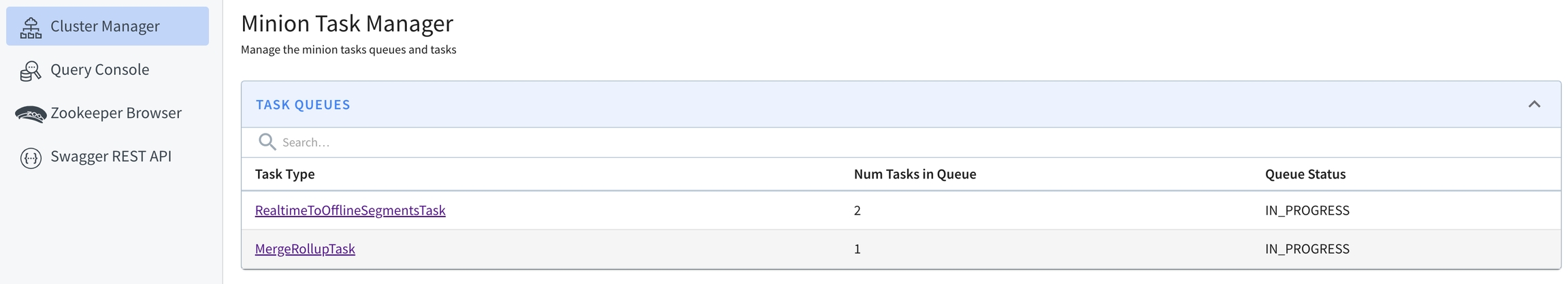Open the RealtimeToOfflineSegmentsTask link
Viewport: 1568px width, 284px height.
coord(350,210)
